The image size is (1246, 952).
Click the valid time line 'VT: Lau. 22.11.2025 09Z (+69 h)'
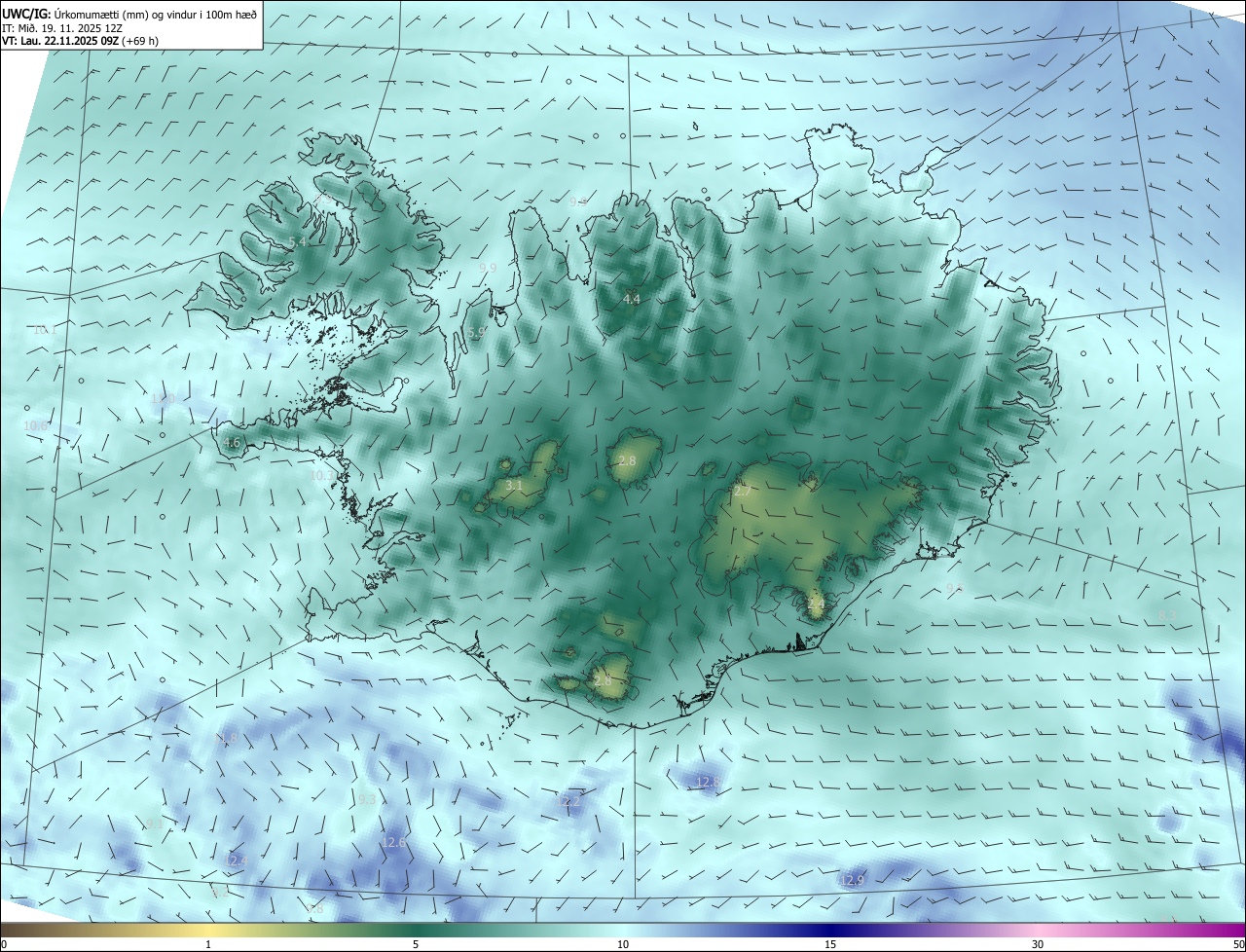coord(80,41)
